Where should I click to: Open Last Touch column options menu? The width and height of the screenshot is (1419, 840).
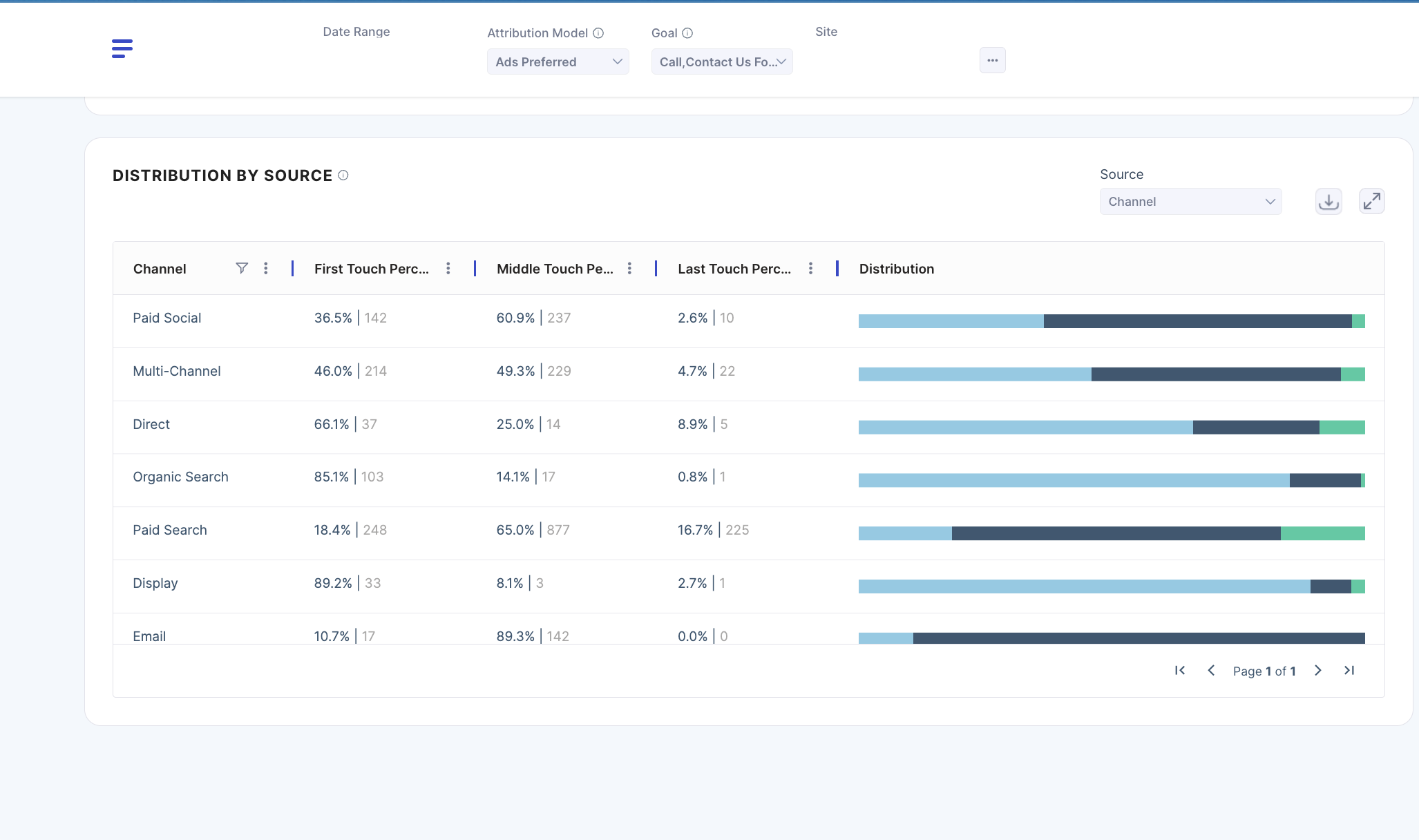810,268
